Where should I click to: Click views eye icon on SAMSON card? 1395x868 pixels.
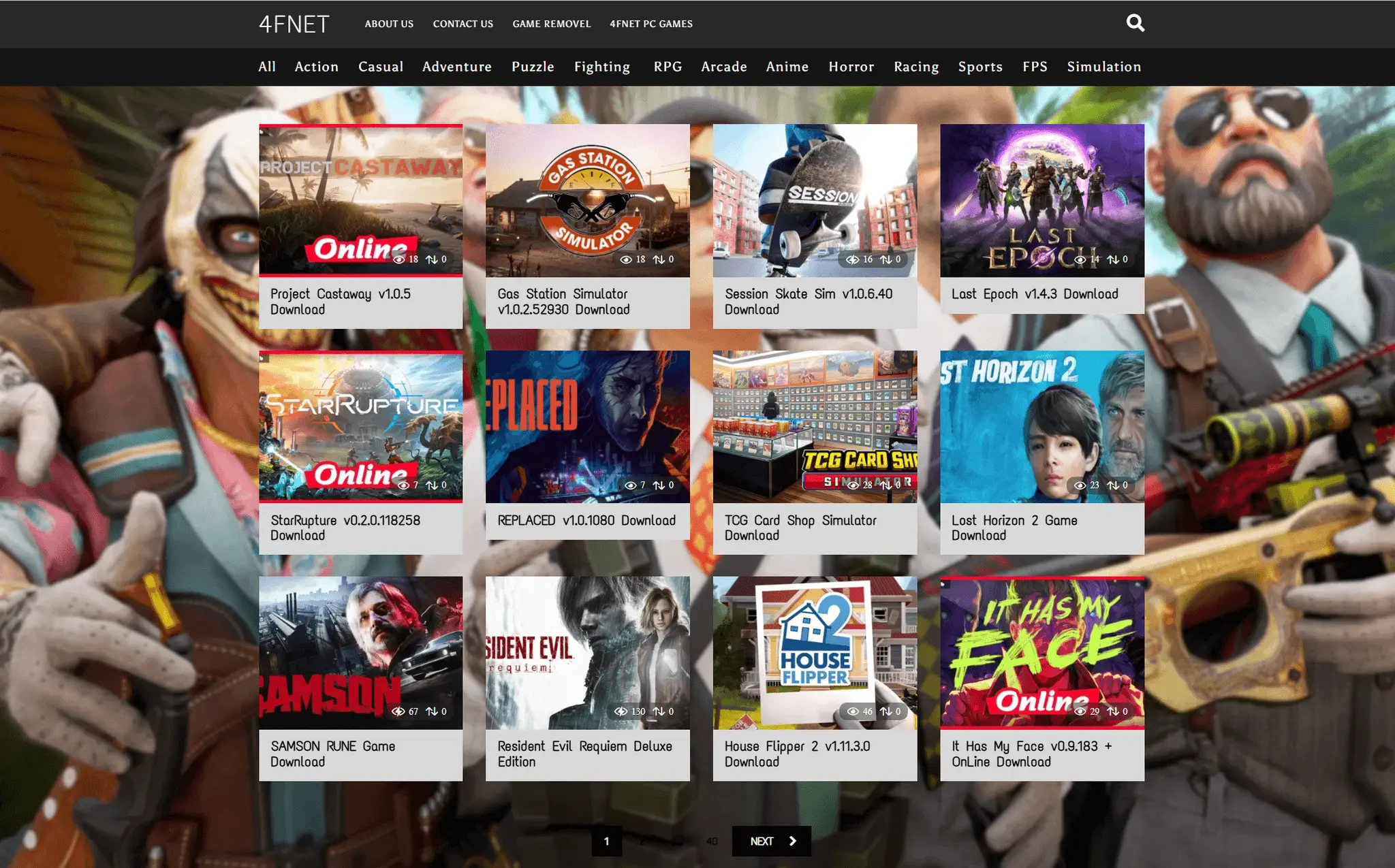[398, 711]
